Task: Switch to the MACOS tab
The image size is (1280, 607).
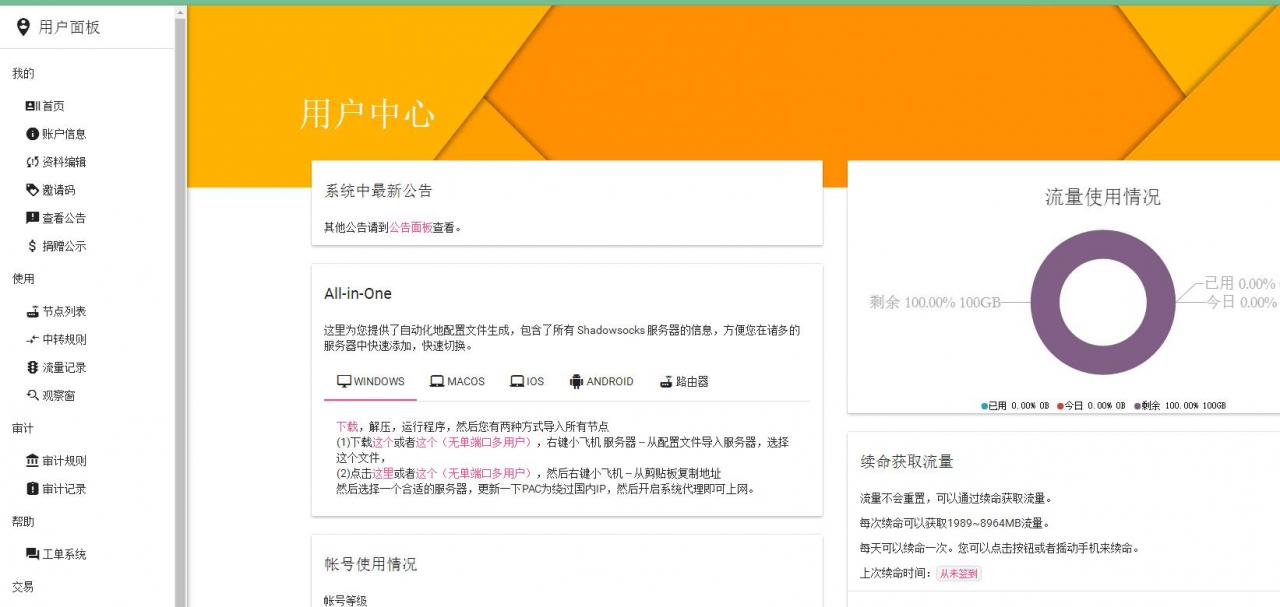Action: click(457, 382)
